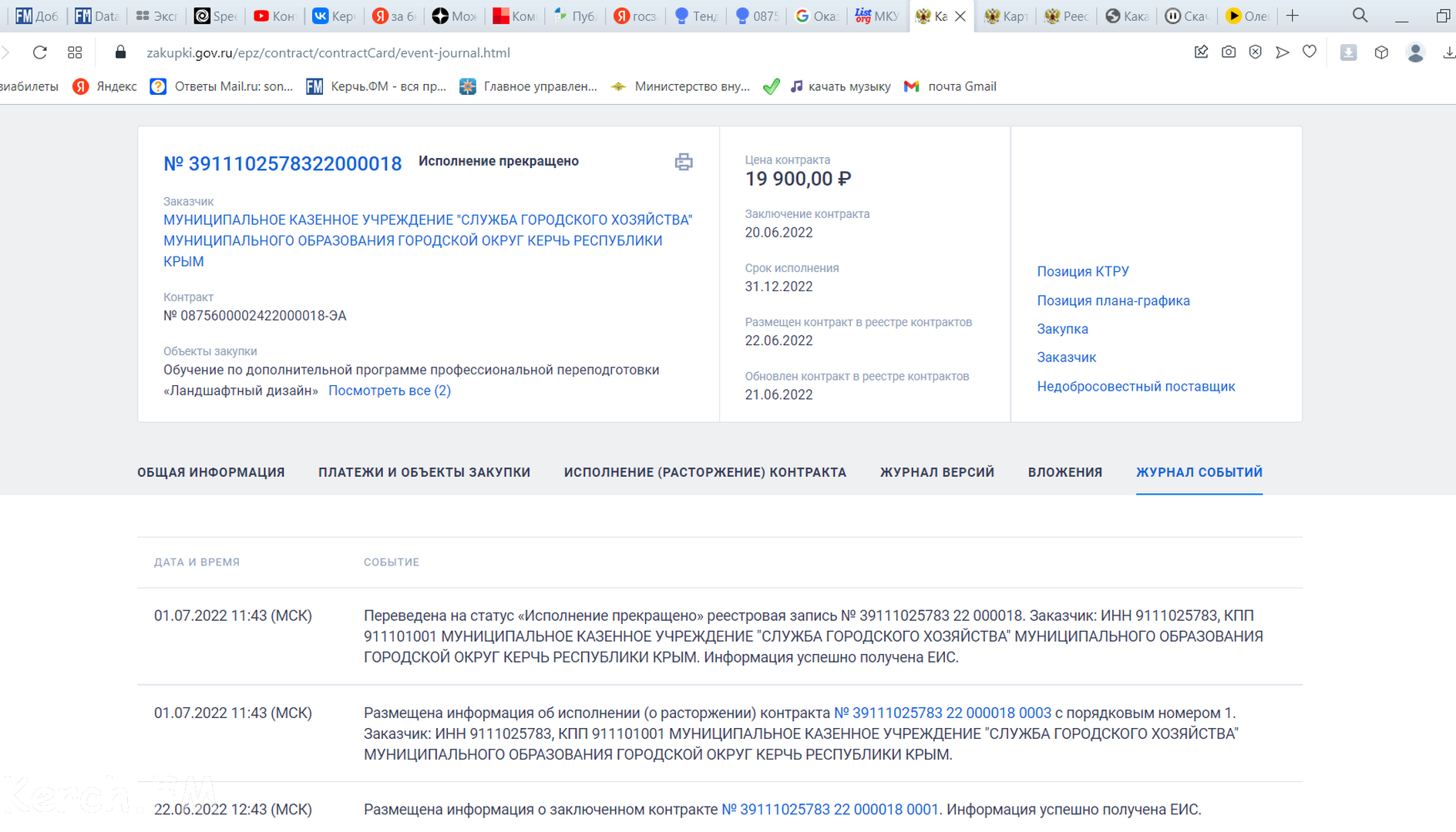1456x832 pixels.
Task: Open the Недобросовестный поставщик link
Action: point(1135,387)
